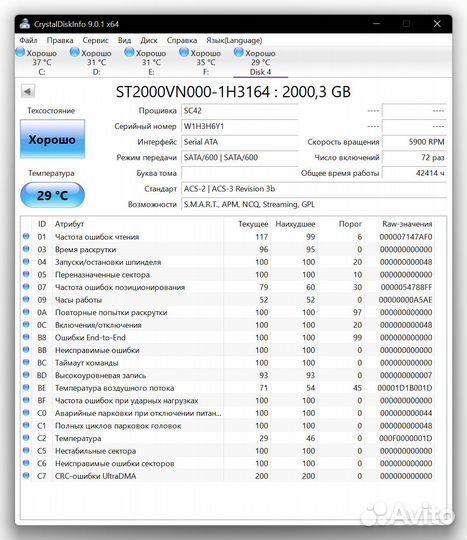467x540 pixels.
Task: Click status dot for Нестабильные сектора
Action: pos(26,450)
